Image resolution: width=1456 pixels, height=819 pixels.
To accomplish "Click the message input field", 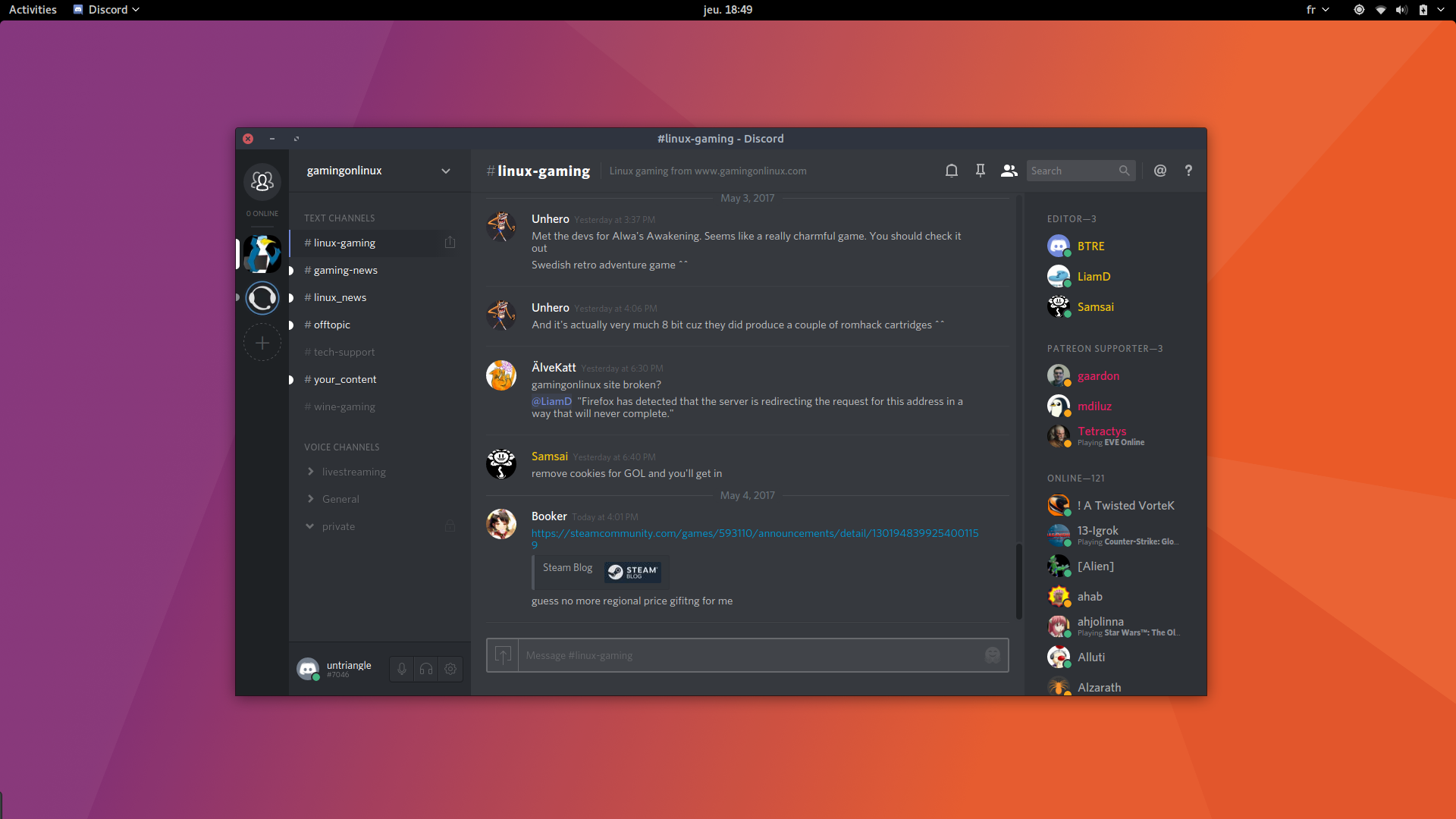I will (748, 655).
